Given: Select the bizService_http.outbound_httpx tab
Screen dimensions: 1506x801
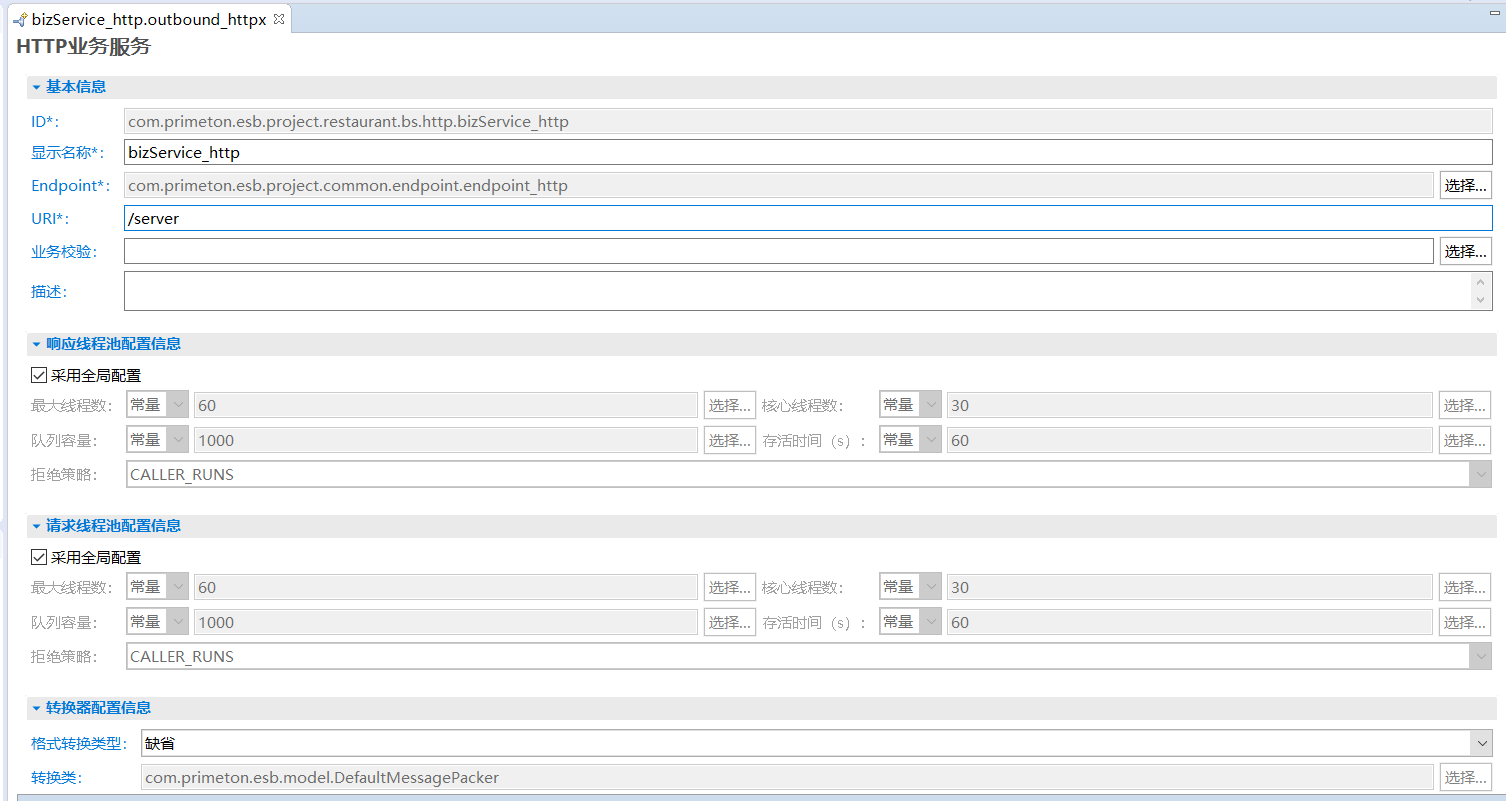Looking at the screenshot, I should tap(148, 19).
